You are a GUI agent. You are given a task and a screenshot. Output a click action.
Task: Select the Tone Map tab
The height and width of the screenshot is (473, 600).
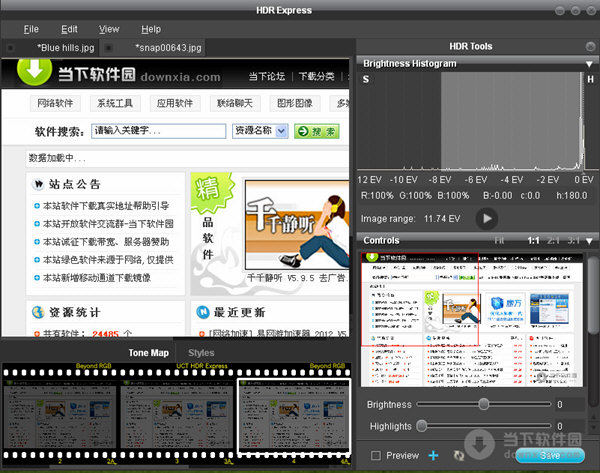(148, 353)
